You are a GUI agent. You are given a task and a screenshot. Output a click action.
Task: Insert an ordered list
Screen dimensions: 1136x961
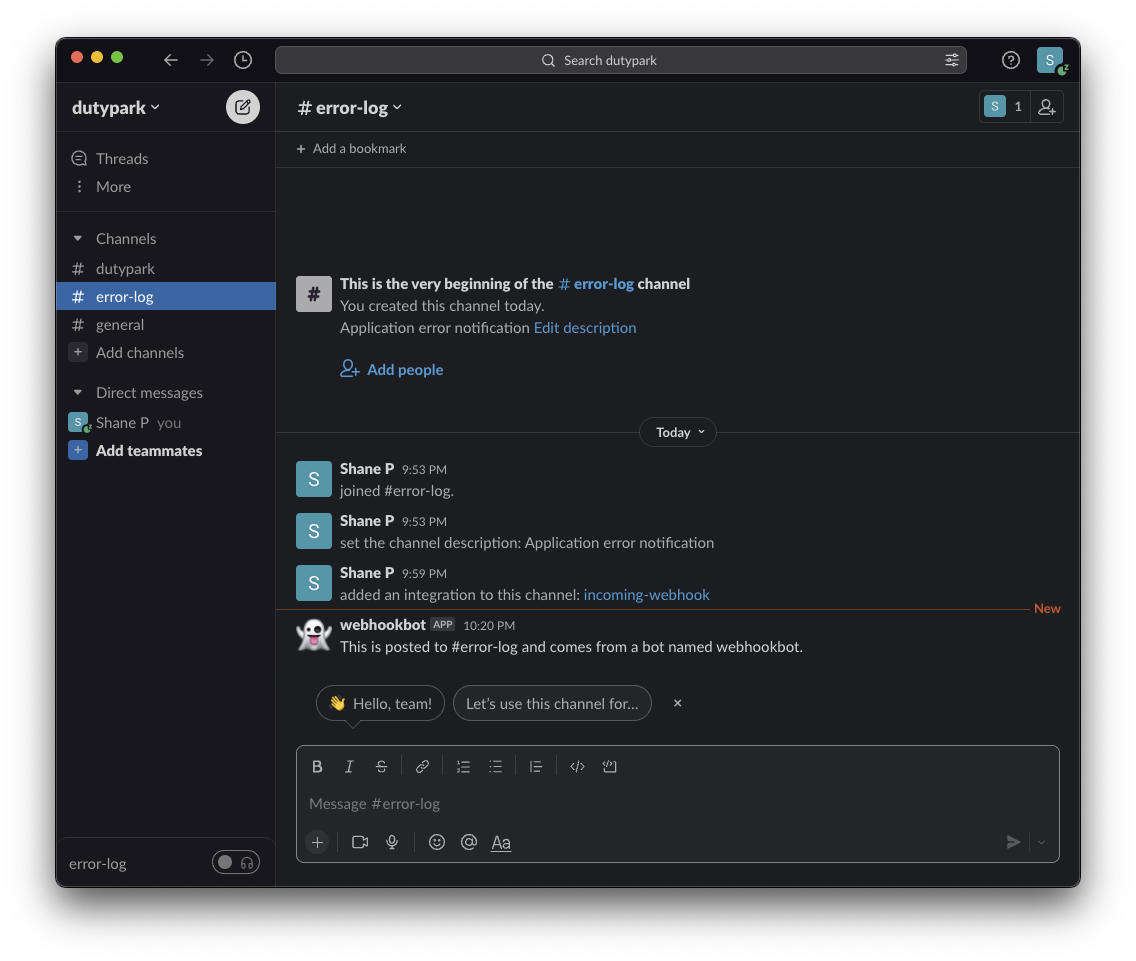pyautogui.click(x=463, y=766)
